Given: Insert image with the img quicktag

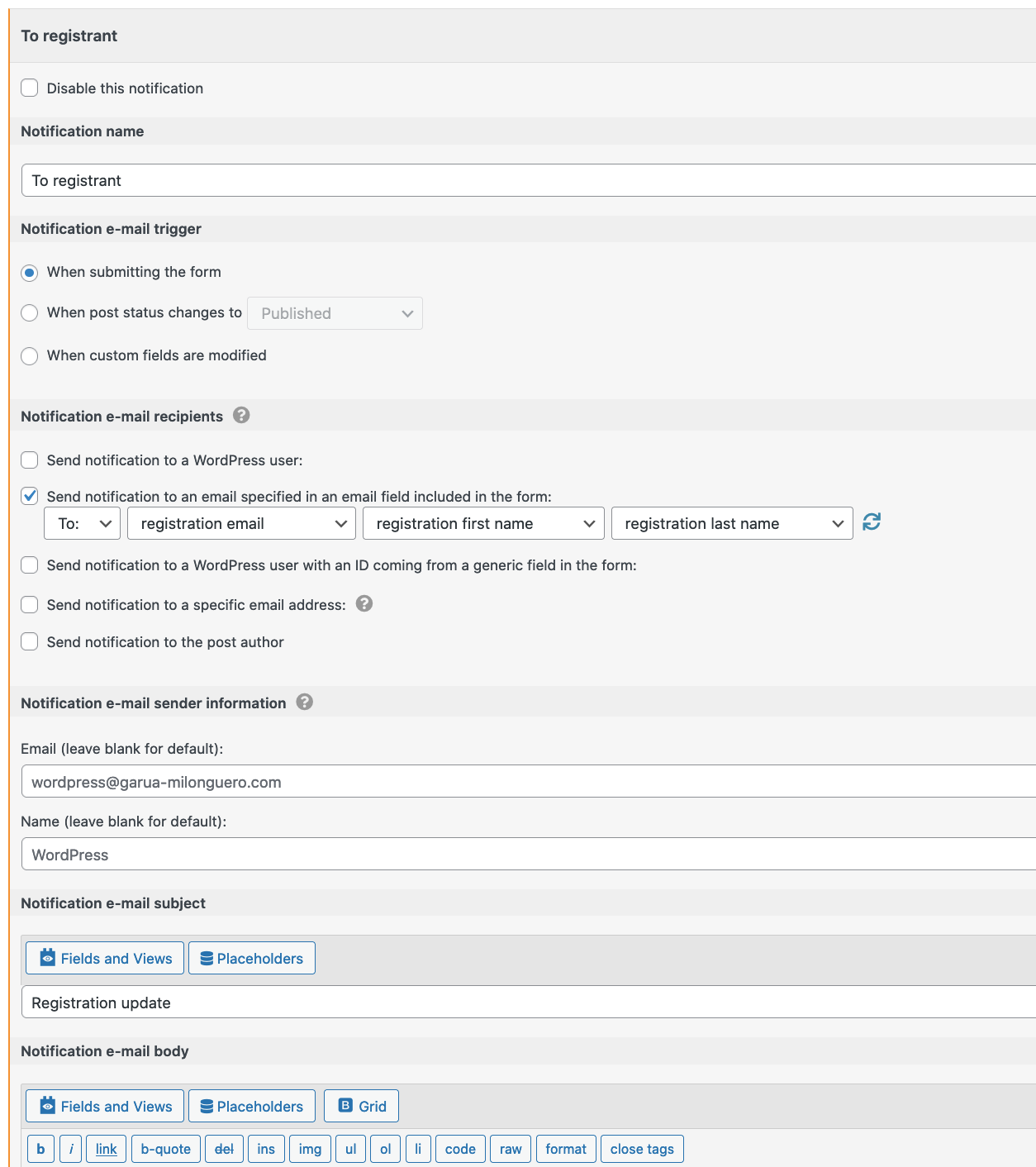Looking at the screenshot, I should (310, 1149).
